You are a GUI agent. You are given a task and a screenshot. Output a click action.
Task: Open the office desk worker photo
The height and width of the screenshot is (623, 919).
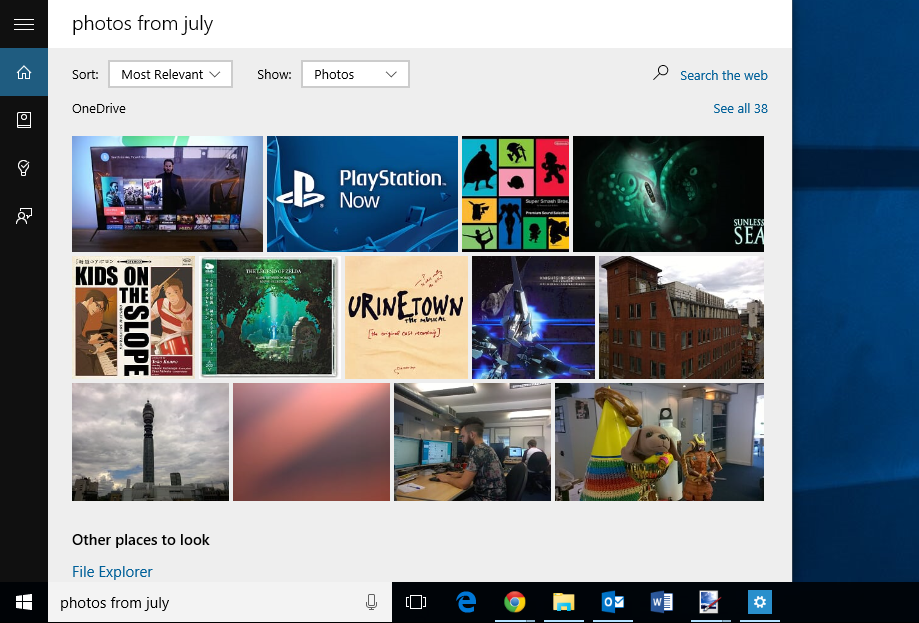click(x=472, y=442)
